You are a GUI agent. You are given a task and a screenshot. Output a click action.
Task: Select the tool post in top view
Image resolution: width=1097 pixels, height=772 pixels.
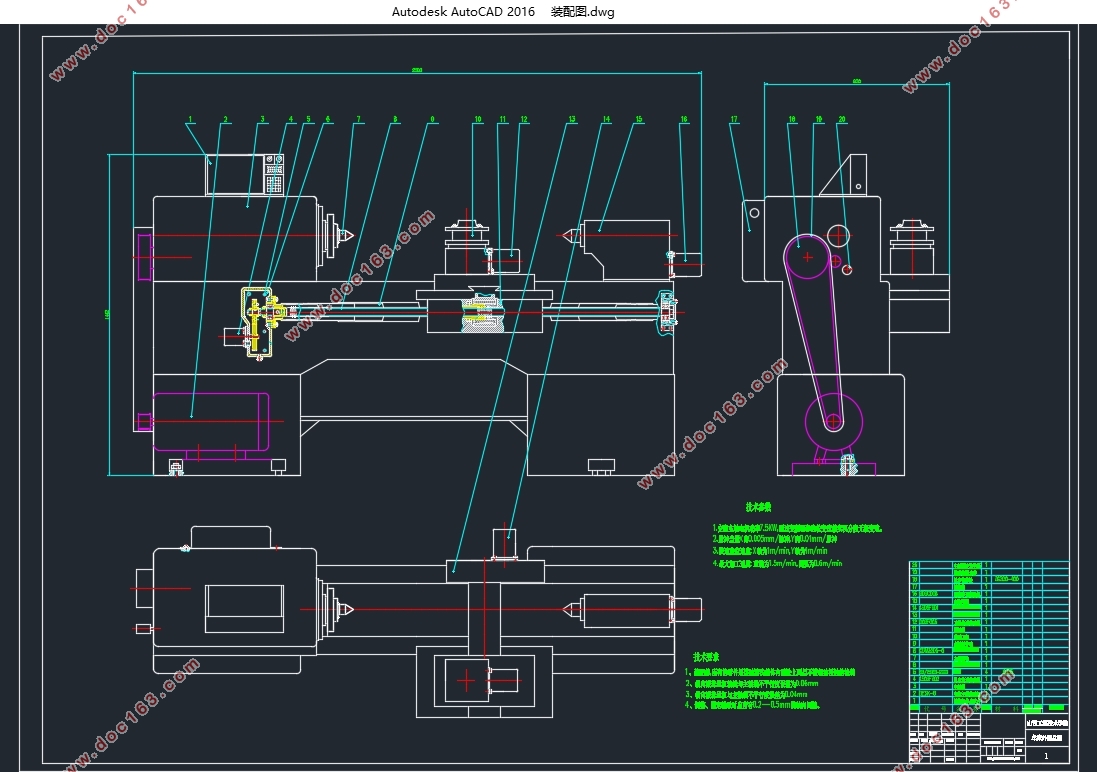click(504, 545)
